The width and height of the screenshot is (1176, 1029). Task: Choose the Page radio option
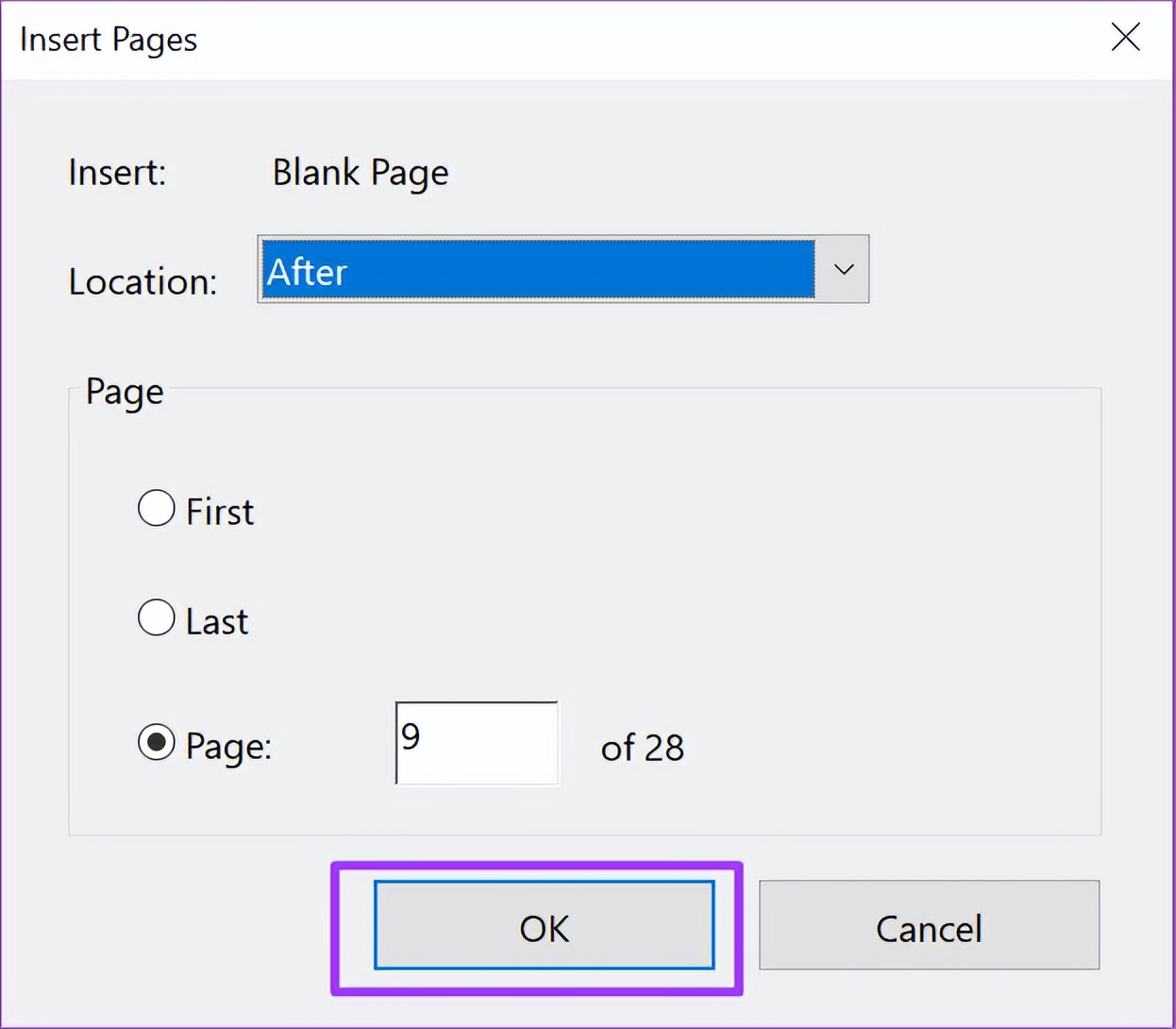click(157, 743)
